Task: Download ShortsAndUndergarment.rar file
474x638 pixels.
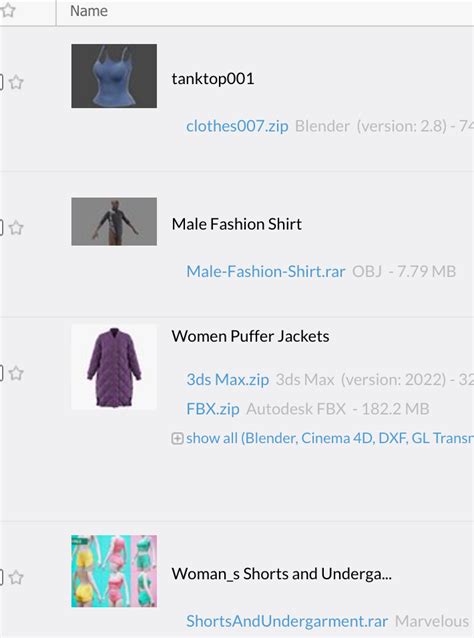Action: coord(287,621)
